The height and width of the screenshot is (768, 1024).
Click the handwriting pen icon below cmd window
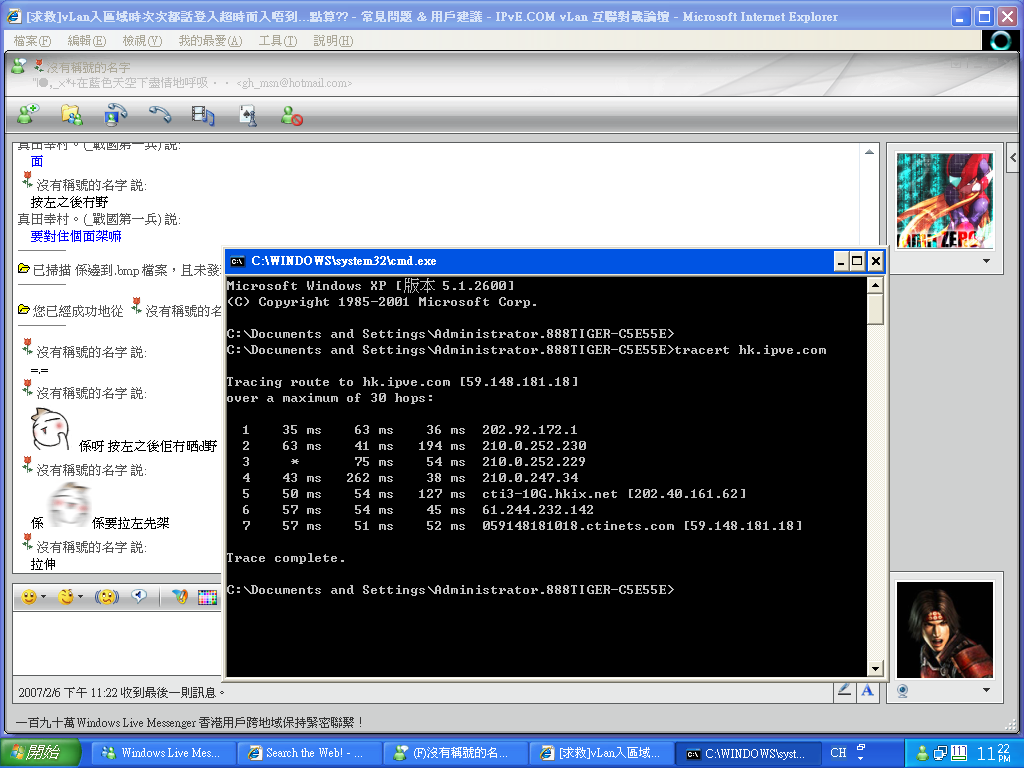(844, 691)
